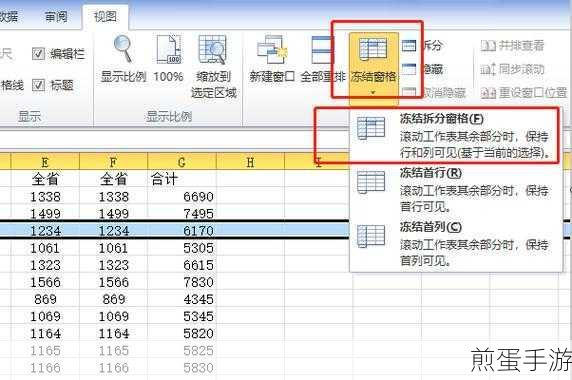Click column E cell 1338

pyautogui.click(x=45, y=197)
